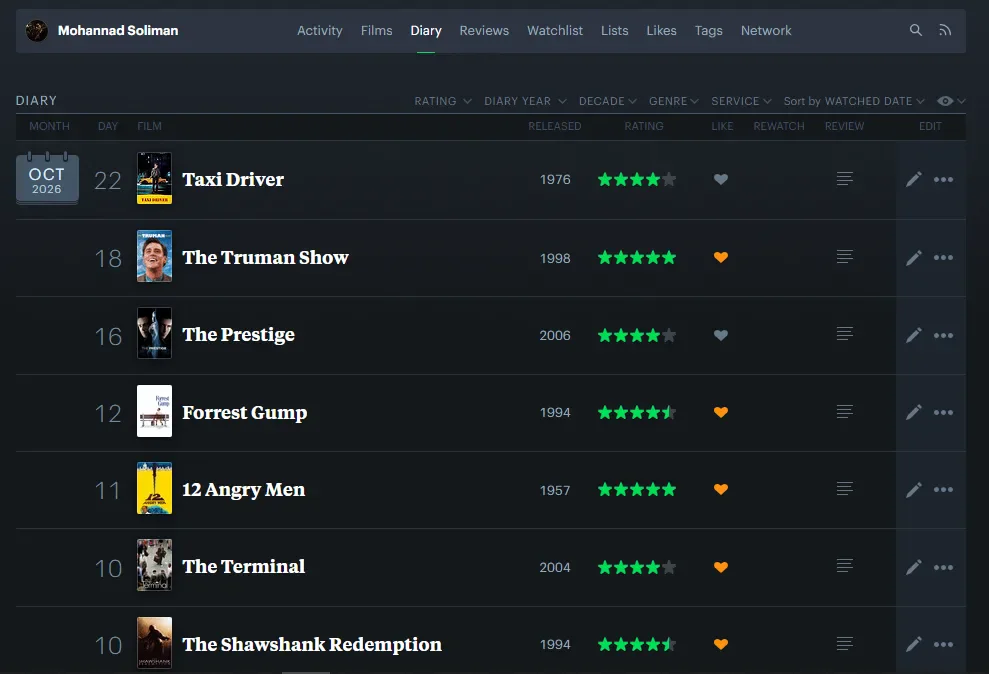Open more options for The Terminal
Viewport: 989px width, 674px height.
[x=944, y=567]
